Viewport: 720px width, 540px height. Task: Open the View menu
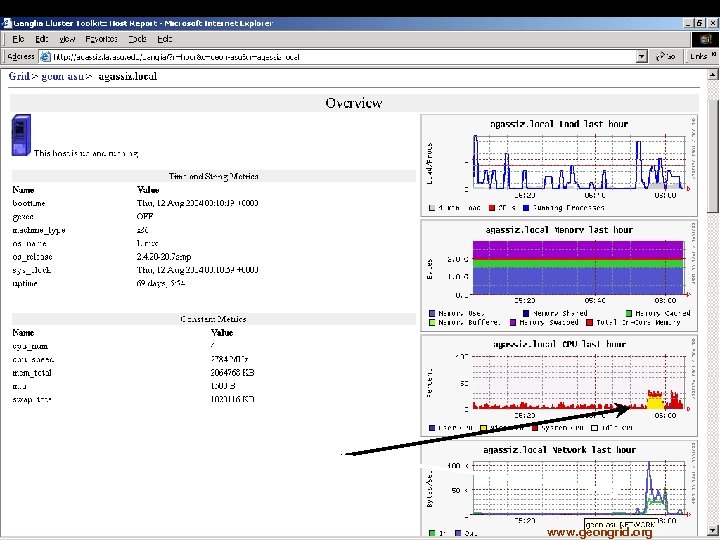pos(67,39)
